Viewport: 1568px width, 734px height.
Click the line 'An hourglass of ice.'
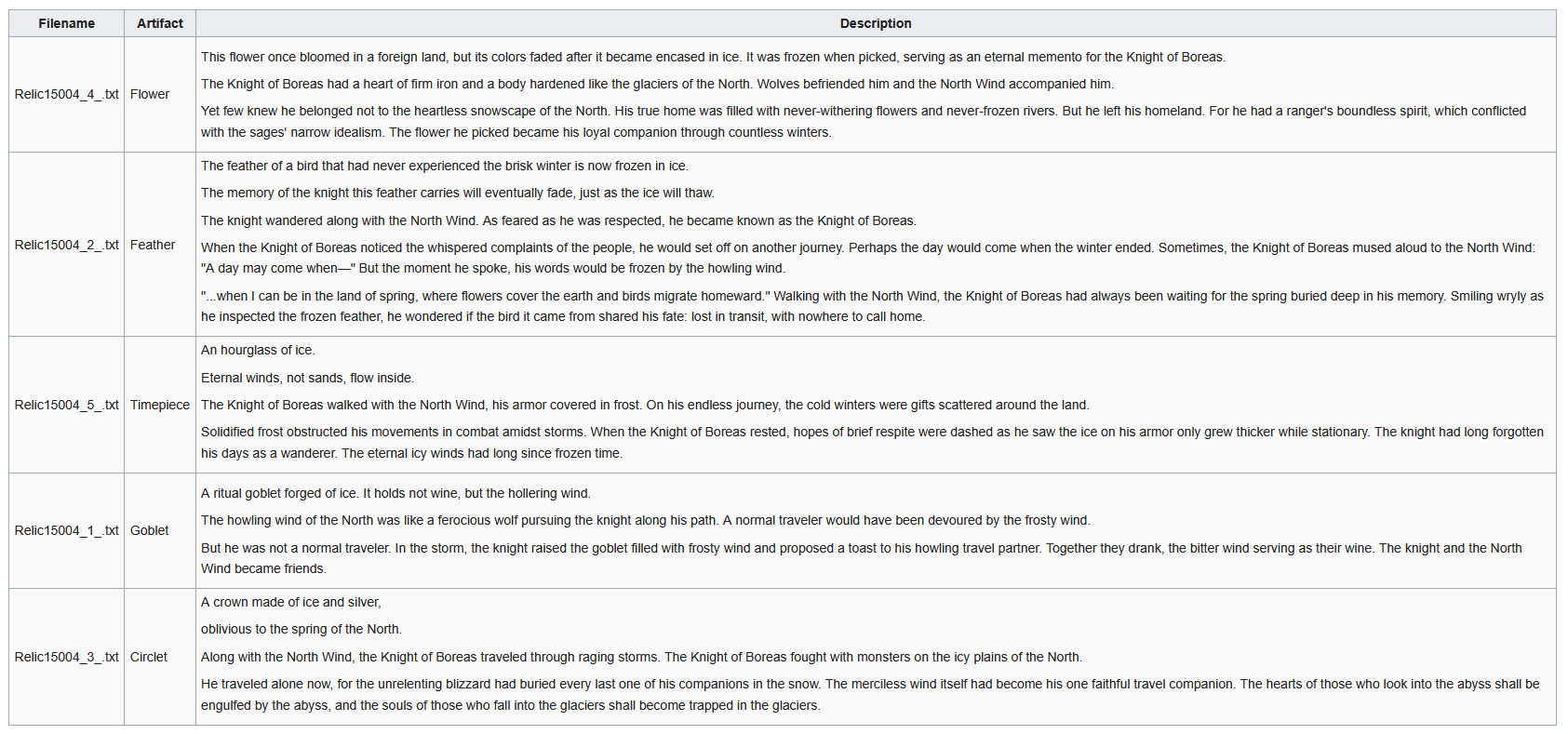pos(258,350)
